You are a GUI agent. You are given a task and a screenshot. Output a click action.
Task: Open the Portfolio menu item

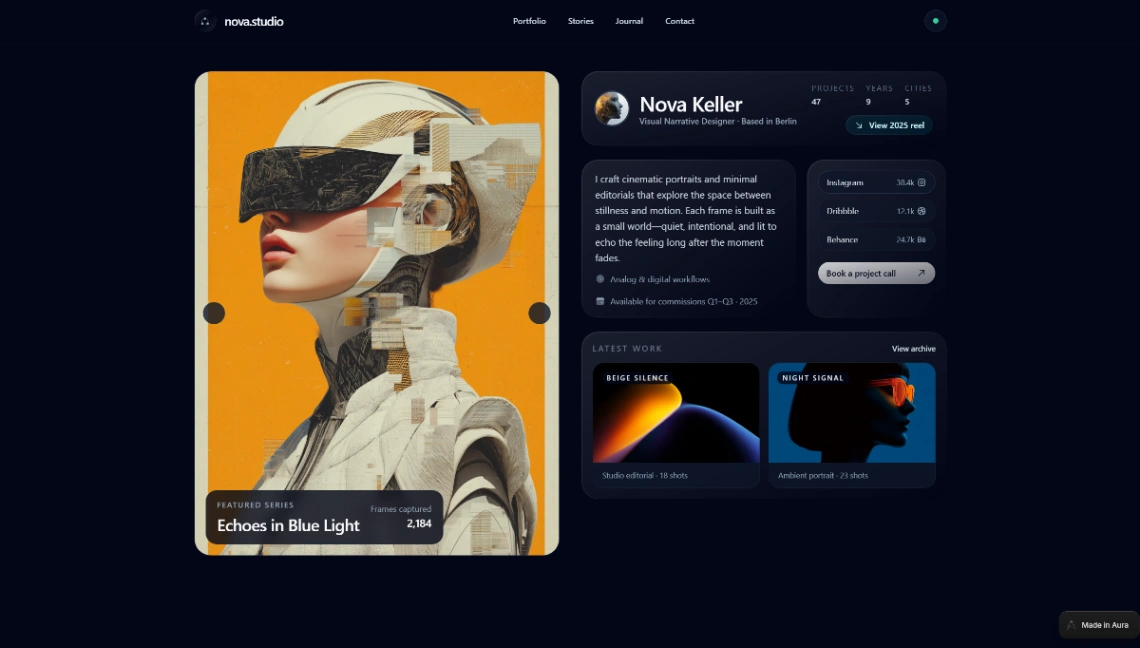click(x=529, y=21)
